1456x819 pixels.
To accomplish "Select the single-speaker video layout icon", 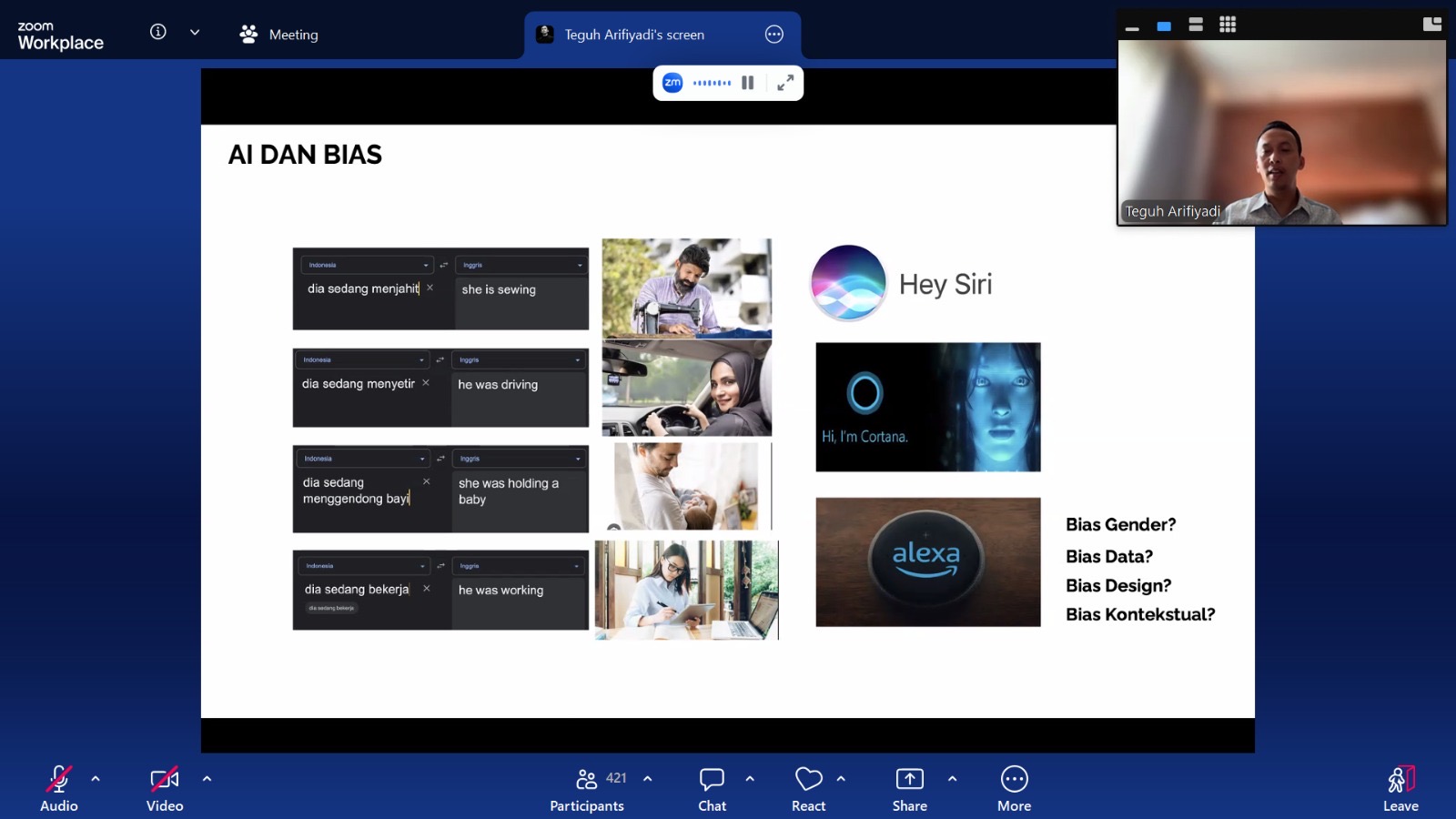I will pyautogui.click(x=1164, y=26).
